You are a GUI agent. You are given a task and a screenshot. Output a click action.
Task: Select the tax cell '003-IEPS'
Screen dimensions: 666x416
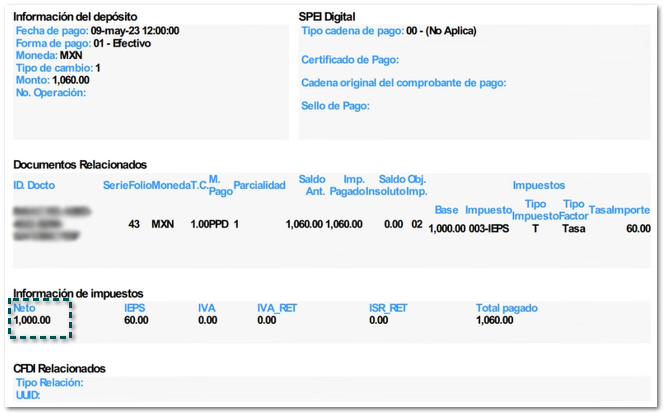point(489,229)
